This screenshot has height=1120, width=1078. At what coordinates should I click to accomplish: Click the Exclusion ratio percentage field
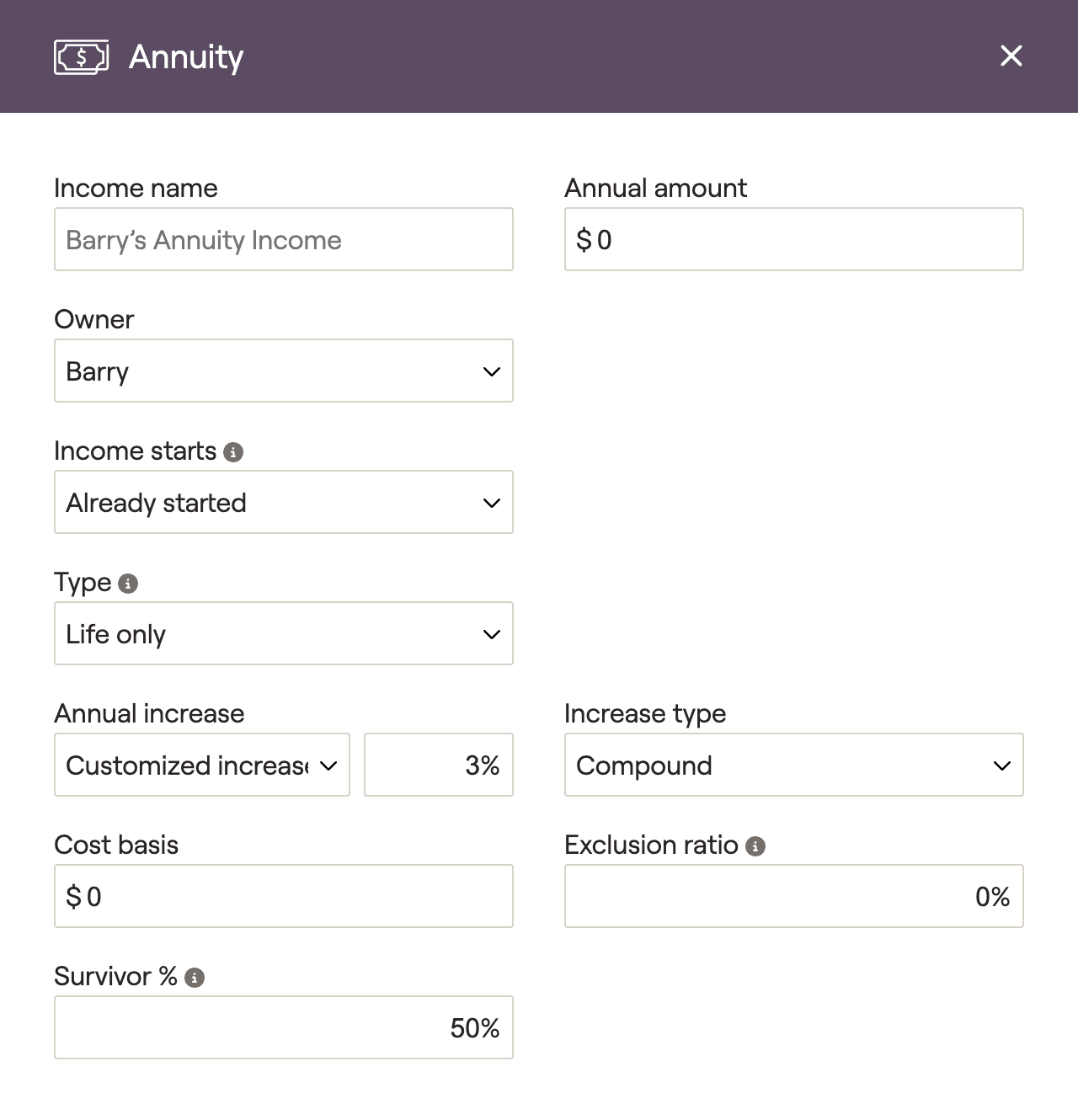pos(794,896)
